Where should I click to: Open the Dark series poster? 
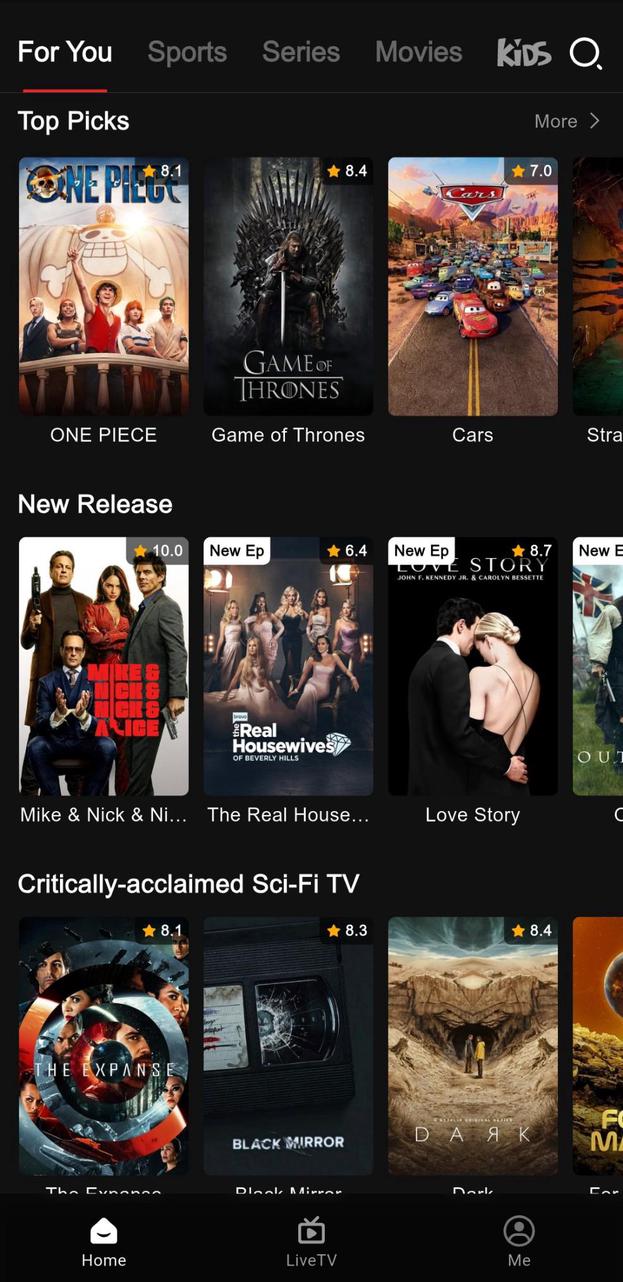point(473,1046)
